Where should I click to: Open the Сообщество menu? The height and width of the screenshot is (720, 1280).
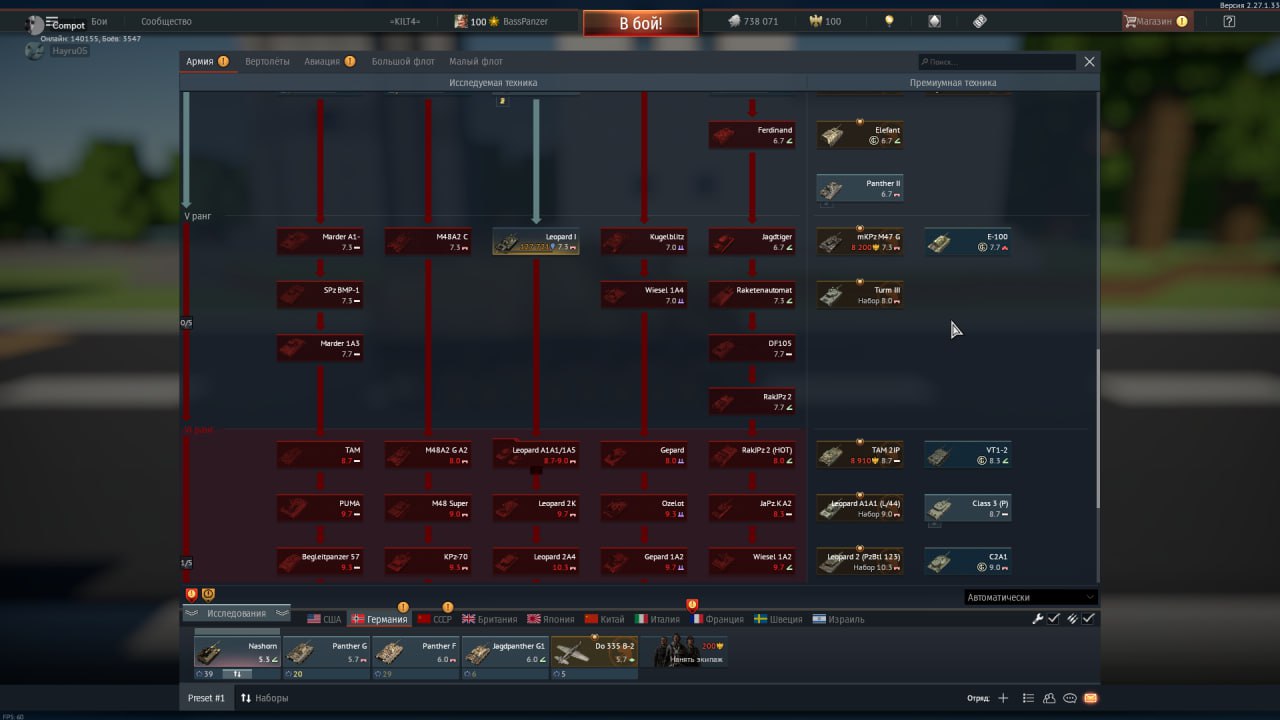[166, 21]
